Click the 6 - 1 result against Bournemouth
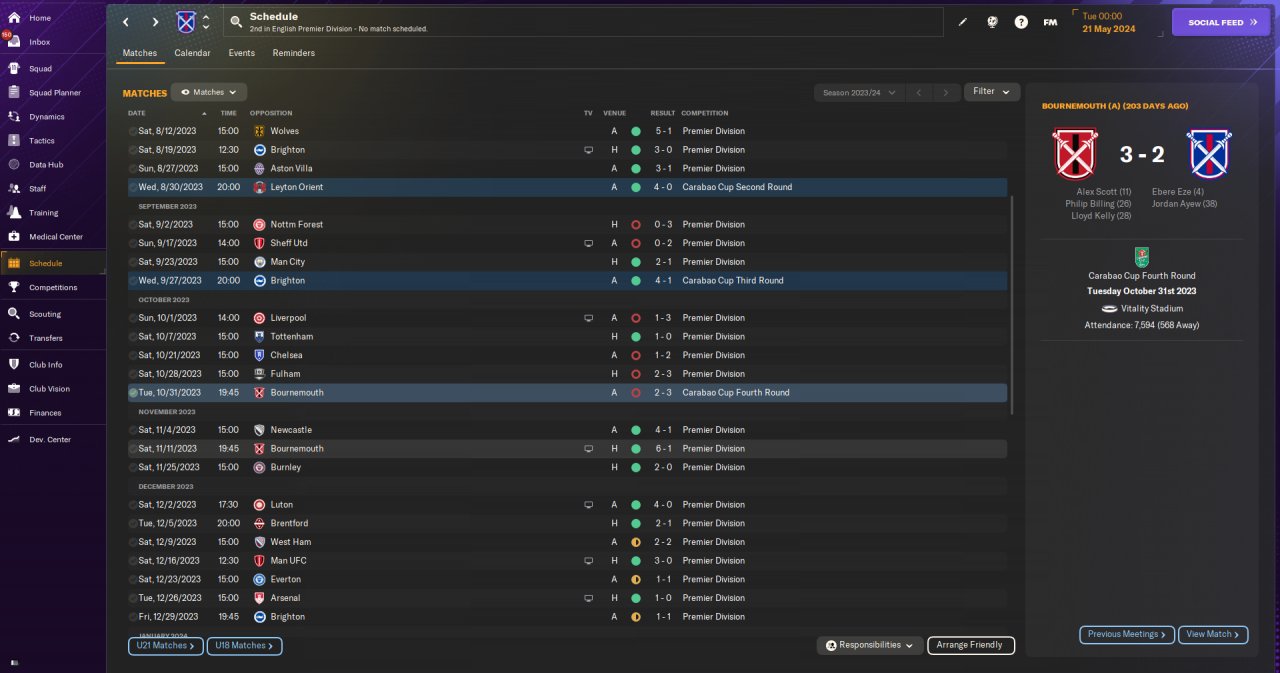The width and height of the screenshot is (1280, 673). click(x=663, y=449)
